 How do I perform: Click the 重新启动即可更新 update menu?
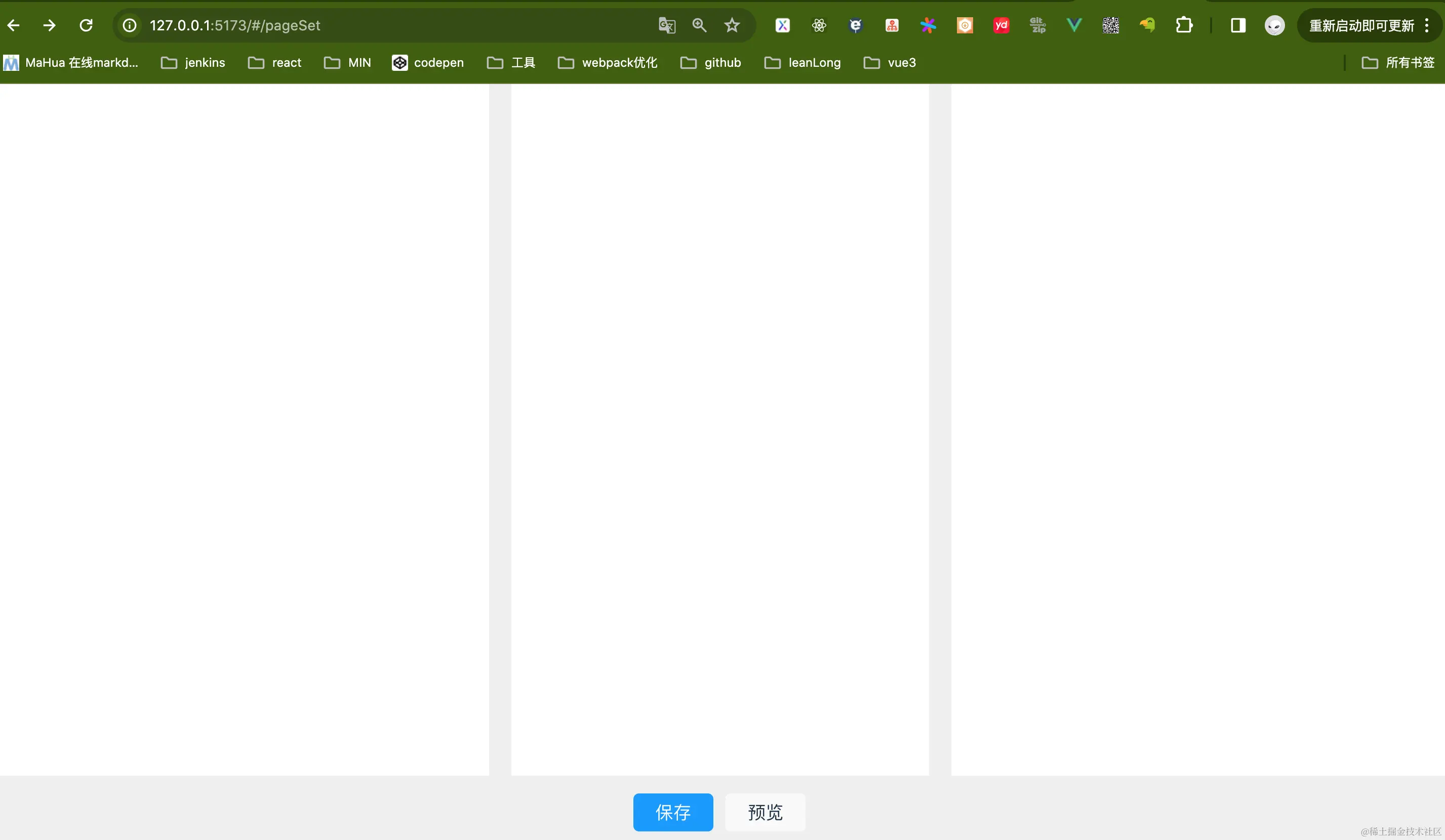click(1361, 25)
